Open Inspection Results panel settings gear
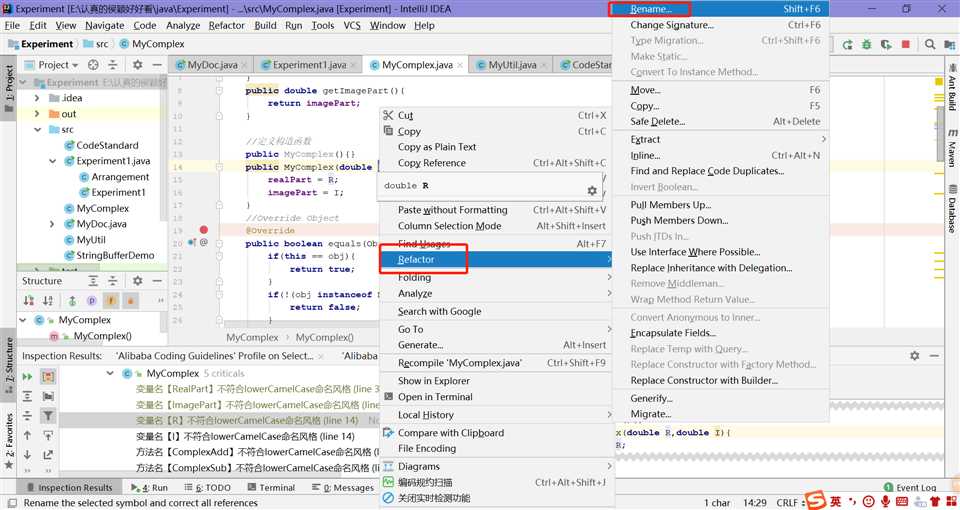The image size is (960, 510). (x=915, y=356)
